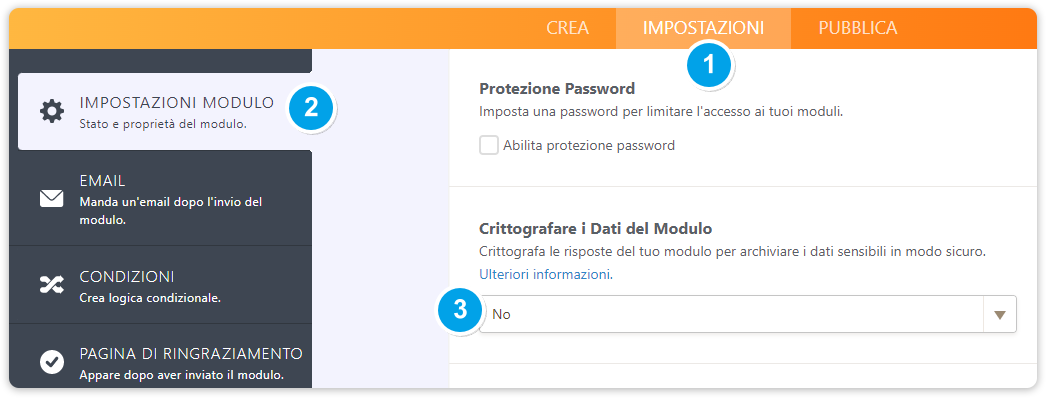The width and height of the screenshot is (1046, 398).
Task: Switch to the CREA tab
Action: (568, 28)
